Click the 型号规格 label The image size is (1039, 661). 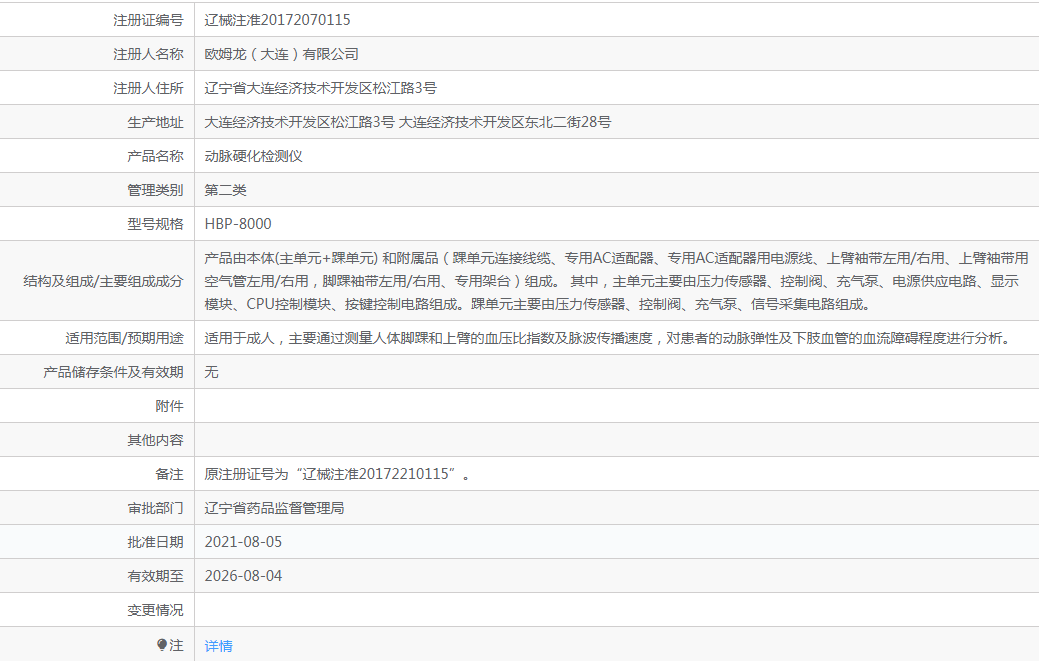pyautogui.click(x=155, y=224)
